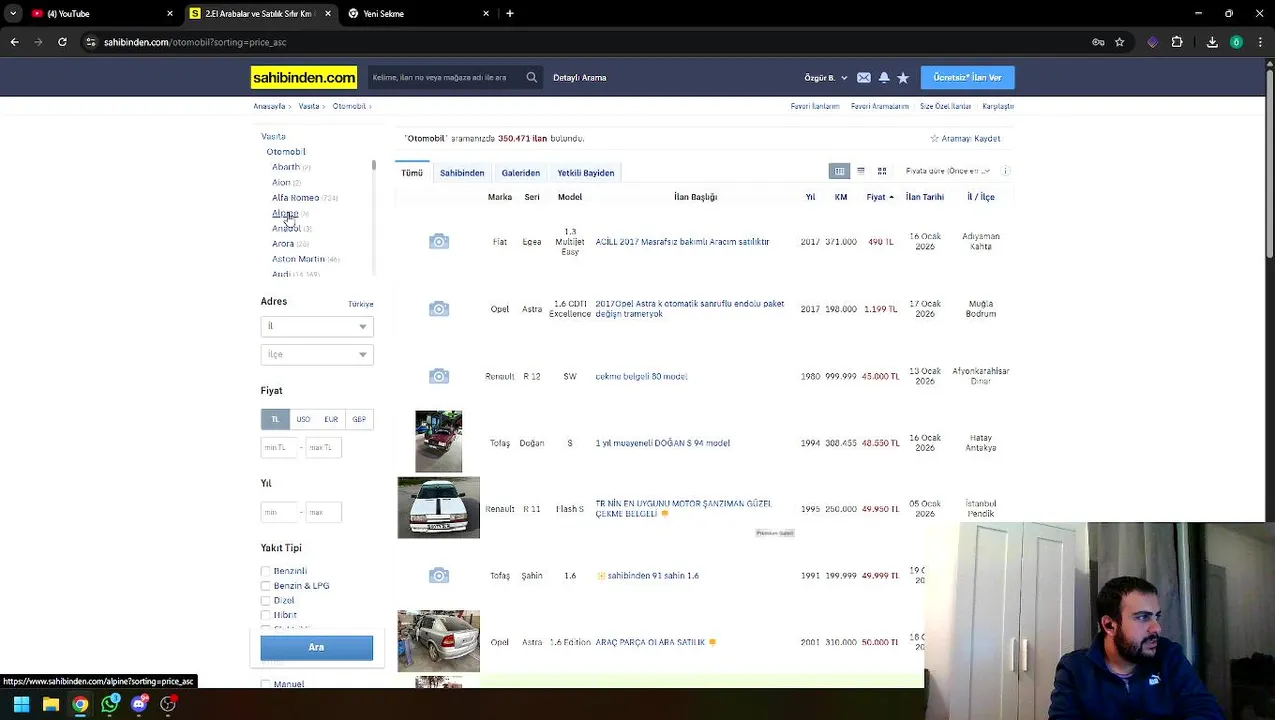This screenshot has height=720, width=1275.
Task: Open the Chrome profile avatar
Action: (1236, 42)
